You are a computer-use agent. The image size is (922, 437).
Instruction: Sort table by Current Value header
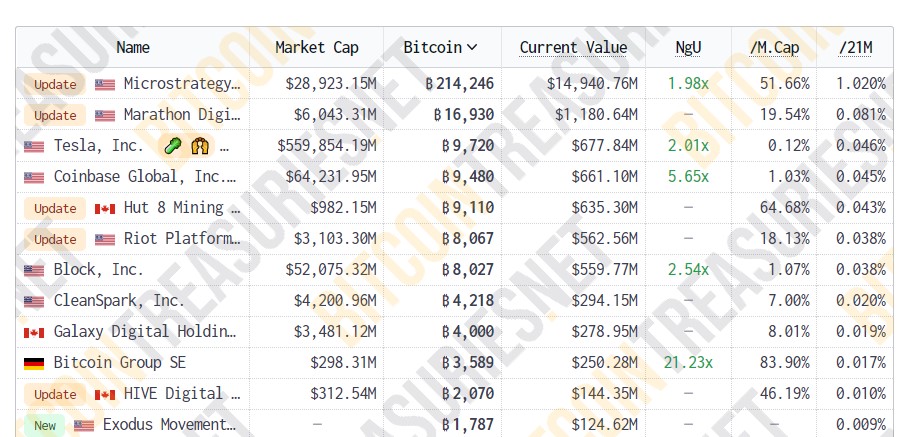click(573, 47)
